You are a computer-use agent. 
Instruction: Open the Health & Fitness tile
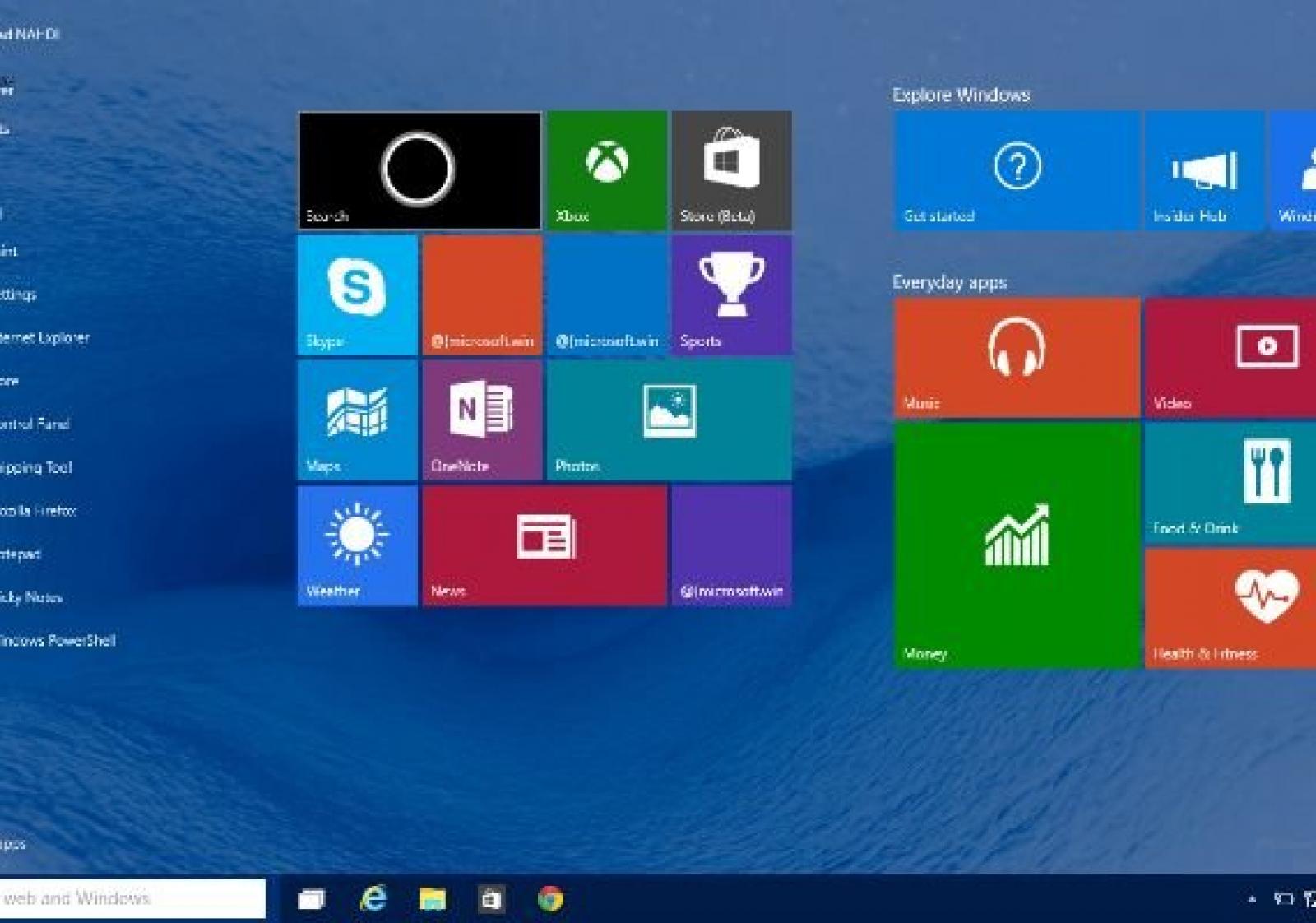click(1230, 609)
